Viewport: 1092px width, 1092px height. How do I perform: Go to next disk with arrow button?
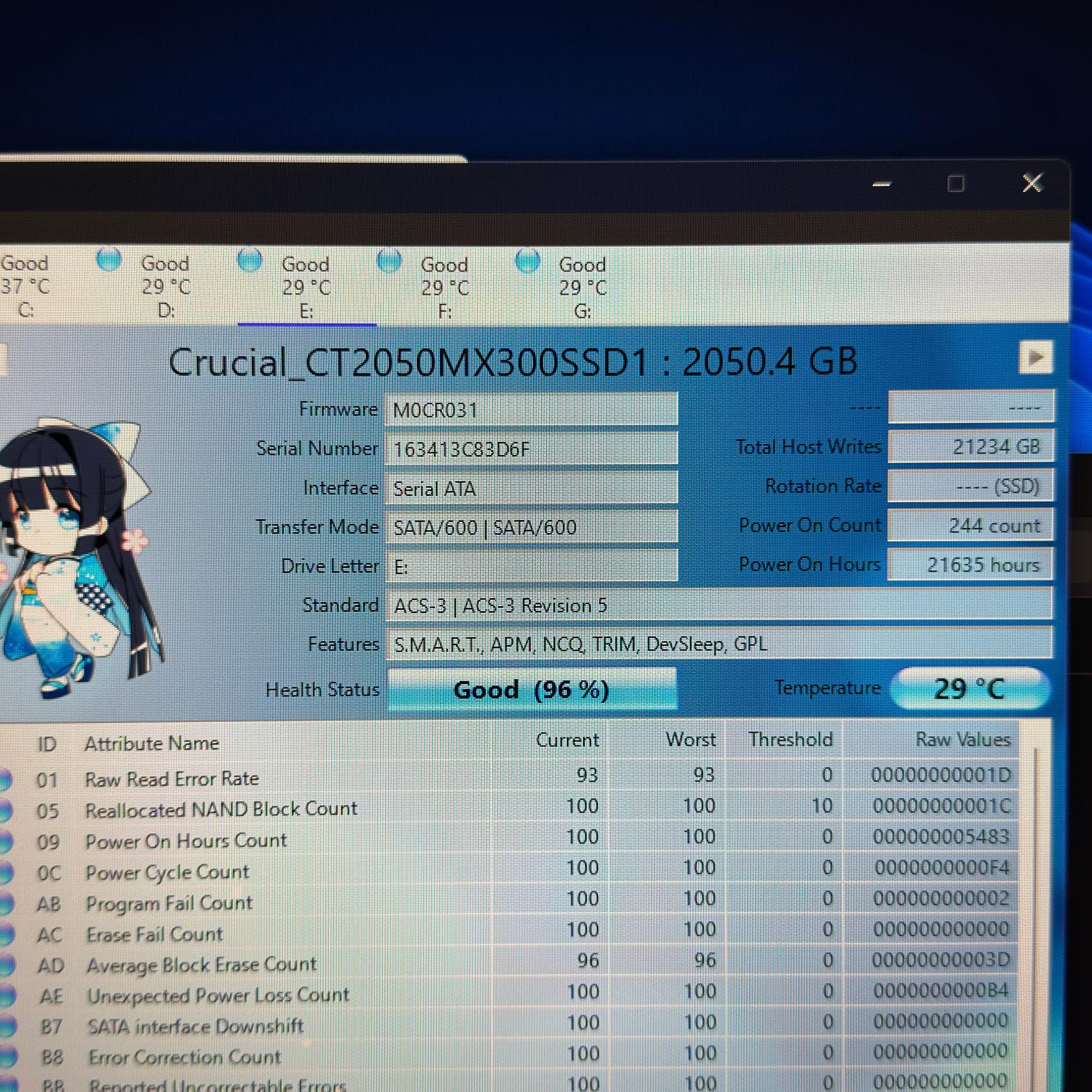click(1036, 357)
